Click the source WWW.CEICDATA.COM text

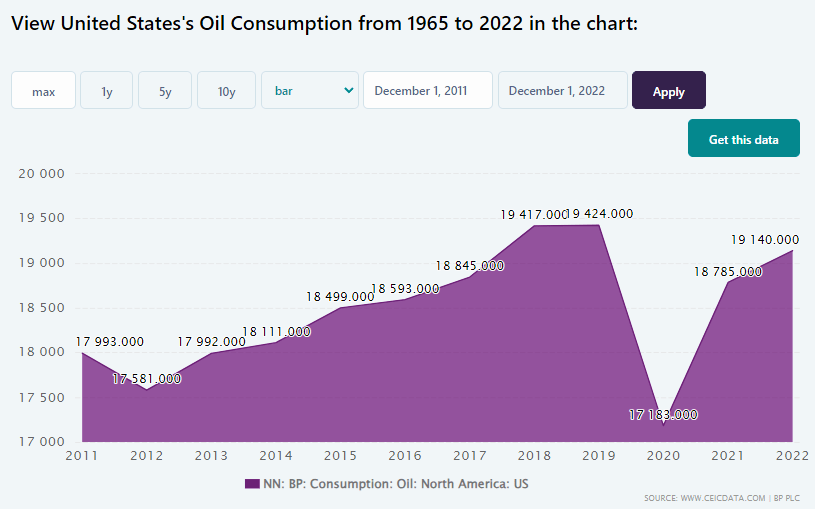click(x=704, y=497)
